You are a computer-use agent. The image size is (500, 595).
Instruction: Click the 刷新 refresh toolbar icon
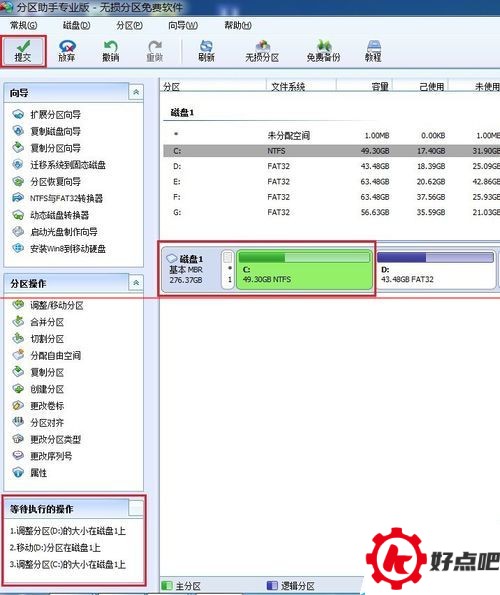click(206, 51)
